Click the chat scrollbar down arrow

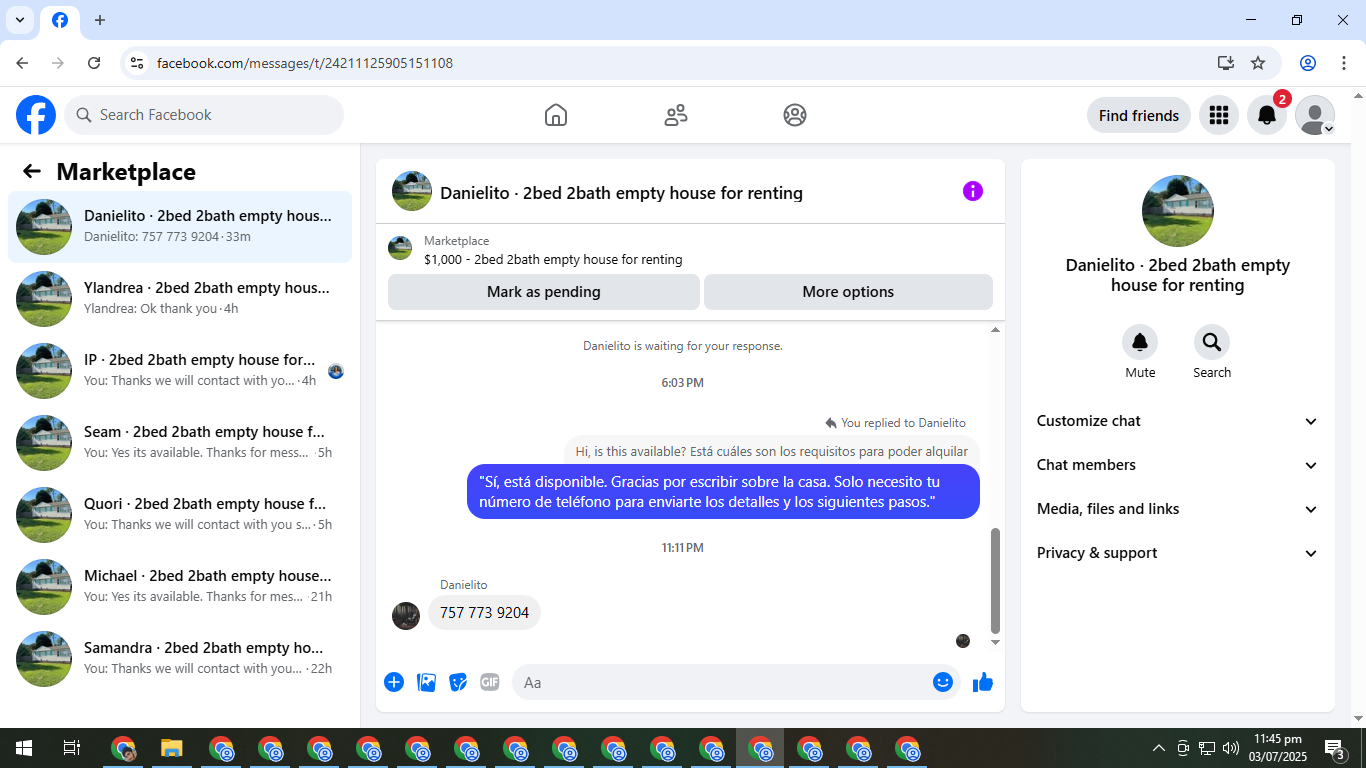coord(995,642)
